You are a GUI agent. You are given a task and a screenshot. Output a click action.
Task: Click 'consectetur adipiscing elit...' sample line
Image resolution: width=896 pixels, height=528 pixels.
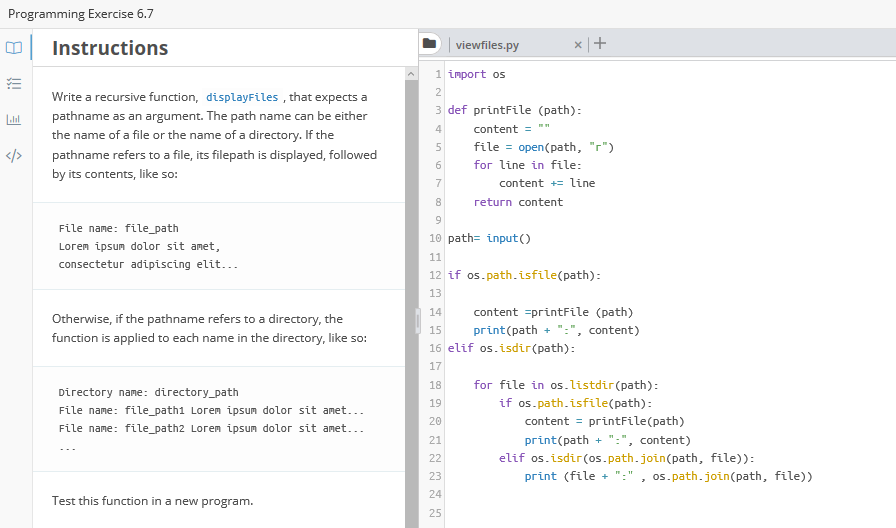pos(148,265)
